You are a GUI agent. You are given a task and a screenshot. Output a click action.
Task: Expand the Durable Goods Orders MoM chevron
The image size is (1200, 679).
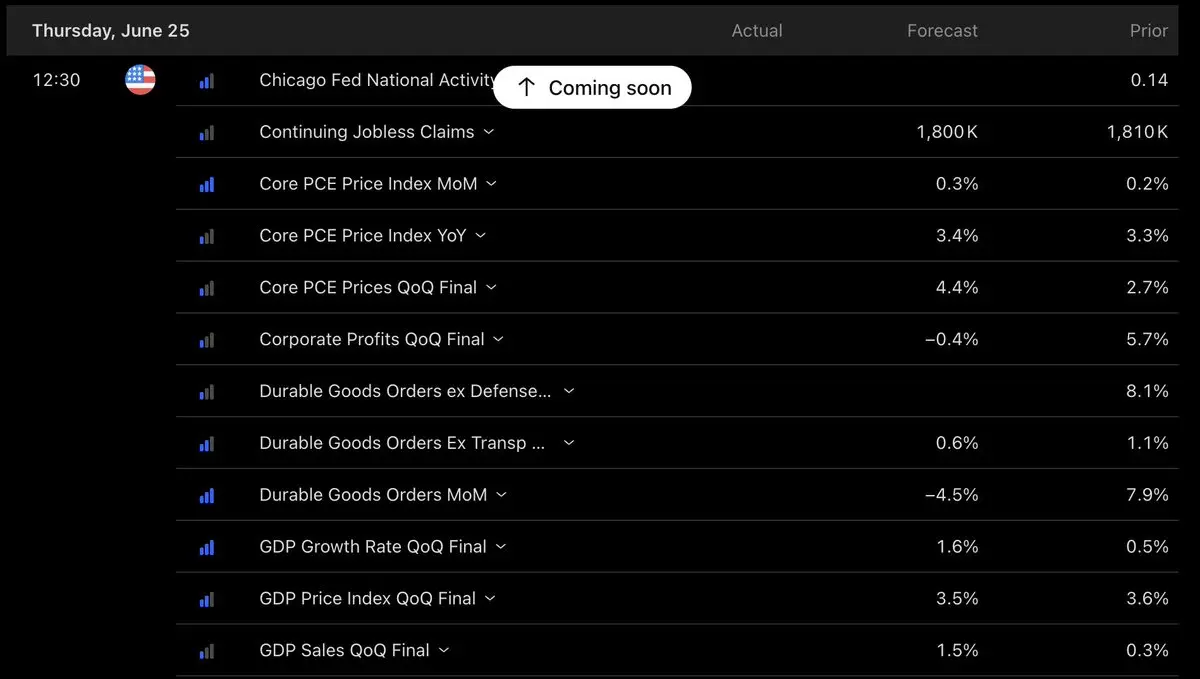(502, 494)
